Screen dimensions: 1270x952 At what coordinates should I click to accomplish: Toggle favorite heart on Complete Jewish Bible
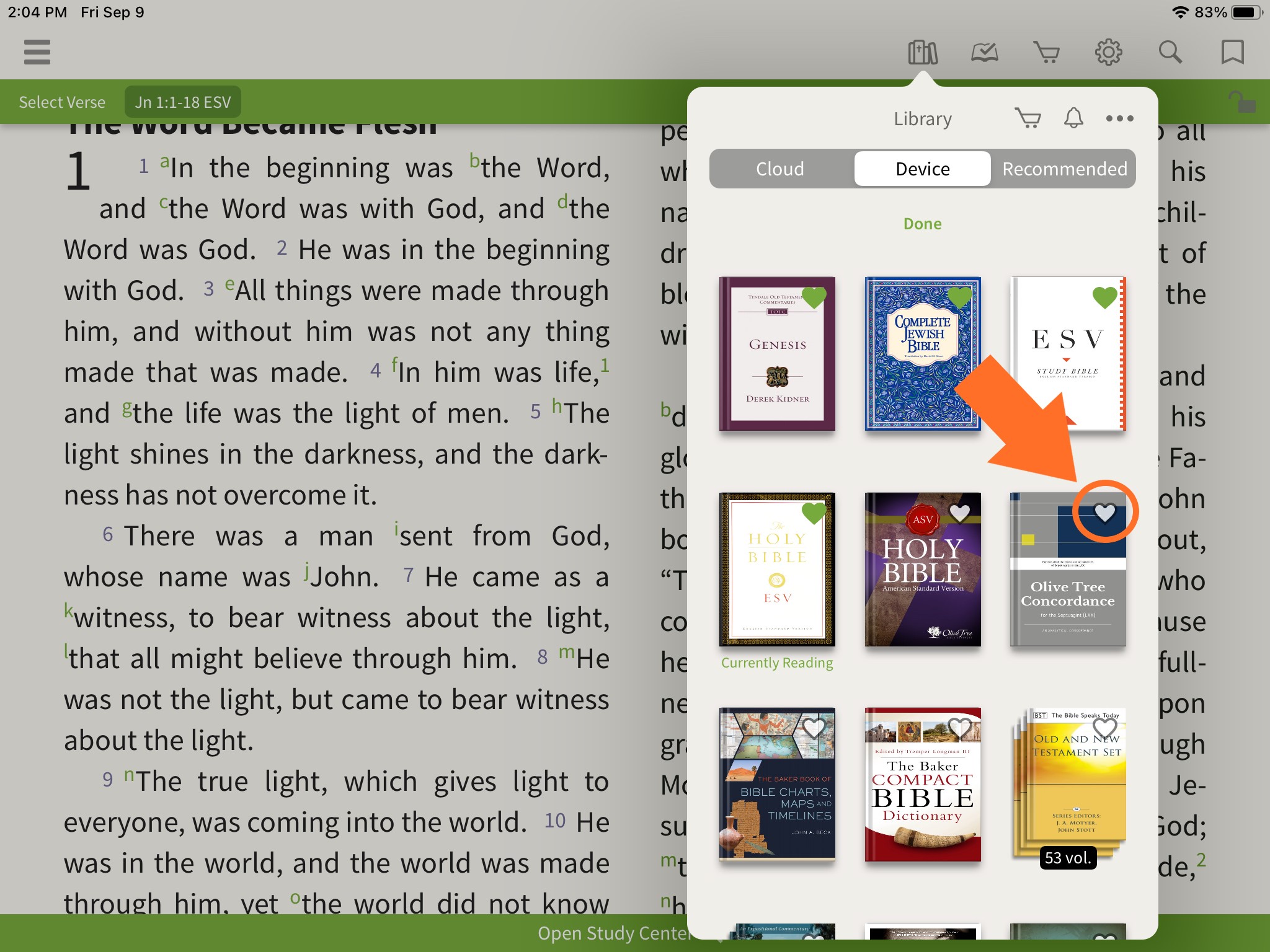coord(960,297)
